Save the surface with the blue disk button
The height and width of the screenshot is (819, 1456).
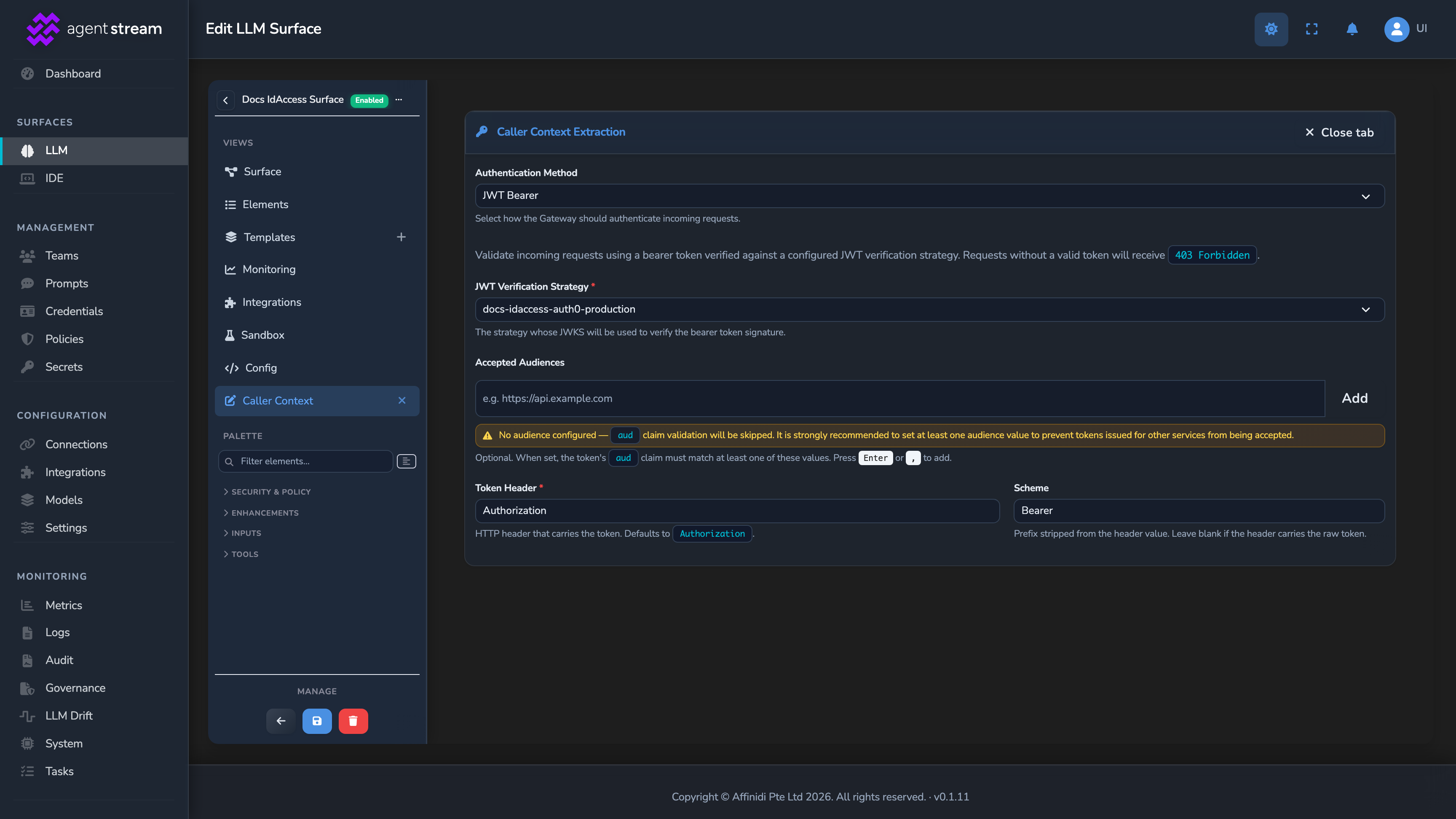[x=316, y=721]
